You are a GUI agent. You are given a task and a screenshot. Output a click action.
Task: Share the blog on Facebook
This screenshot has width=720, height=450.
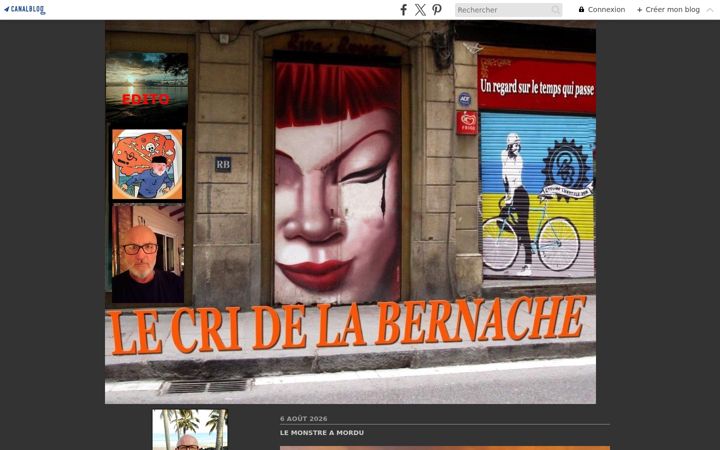click(403, 10)
